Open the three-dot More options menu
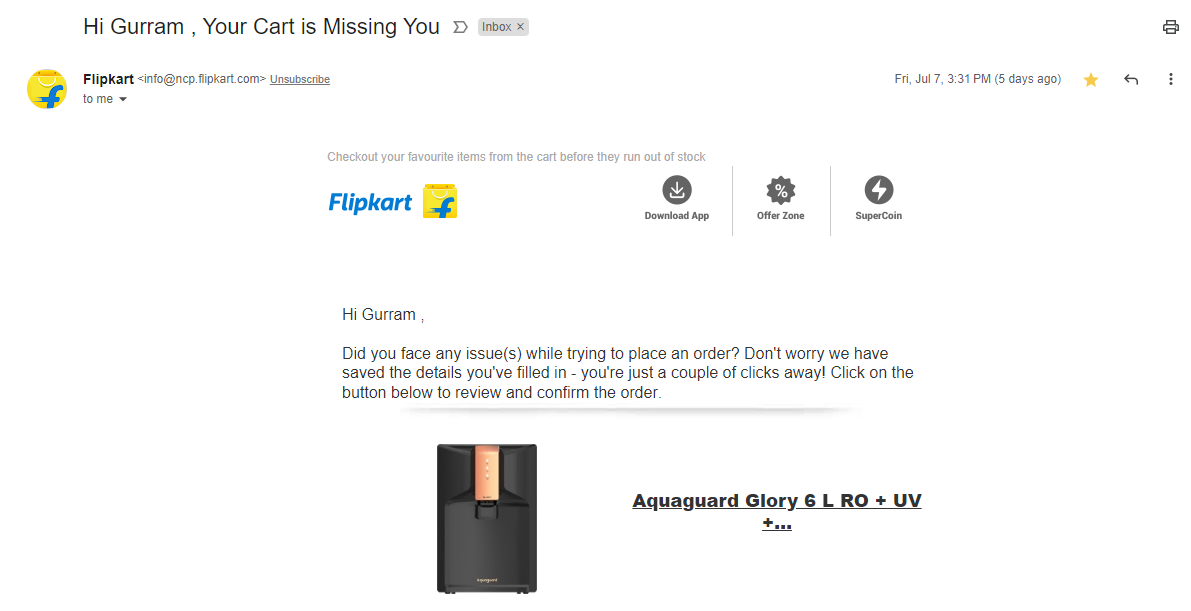 pos(1171,80)
